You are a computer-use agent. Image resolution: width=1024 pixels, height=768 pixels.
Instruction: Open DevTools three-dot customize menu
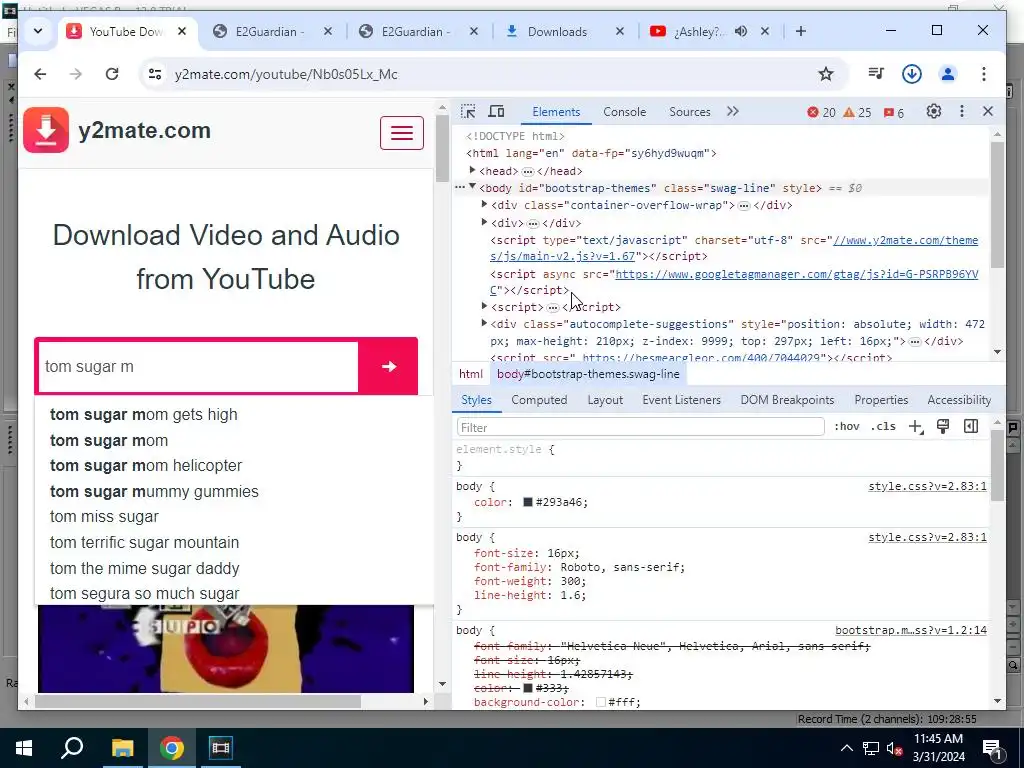961,112
